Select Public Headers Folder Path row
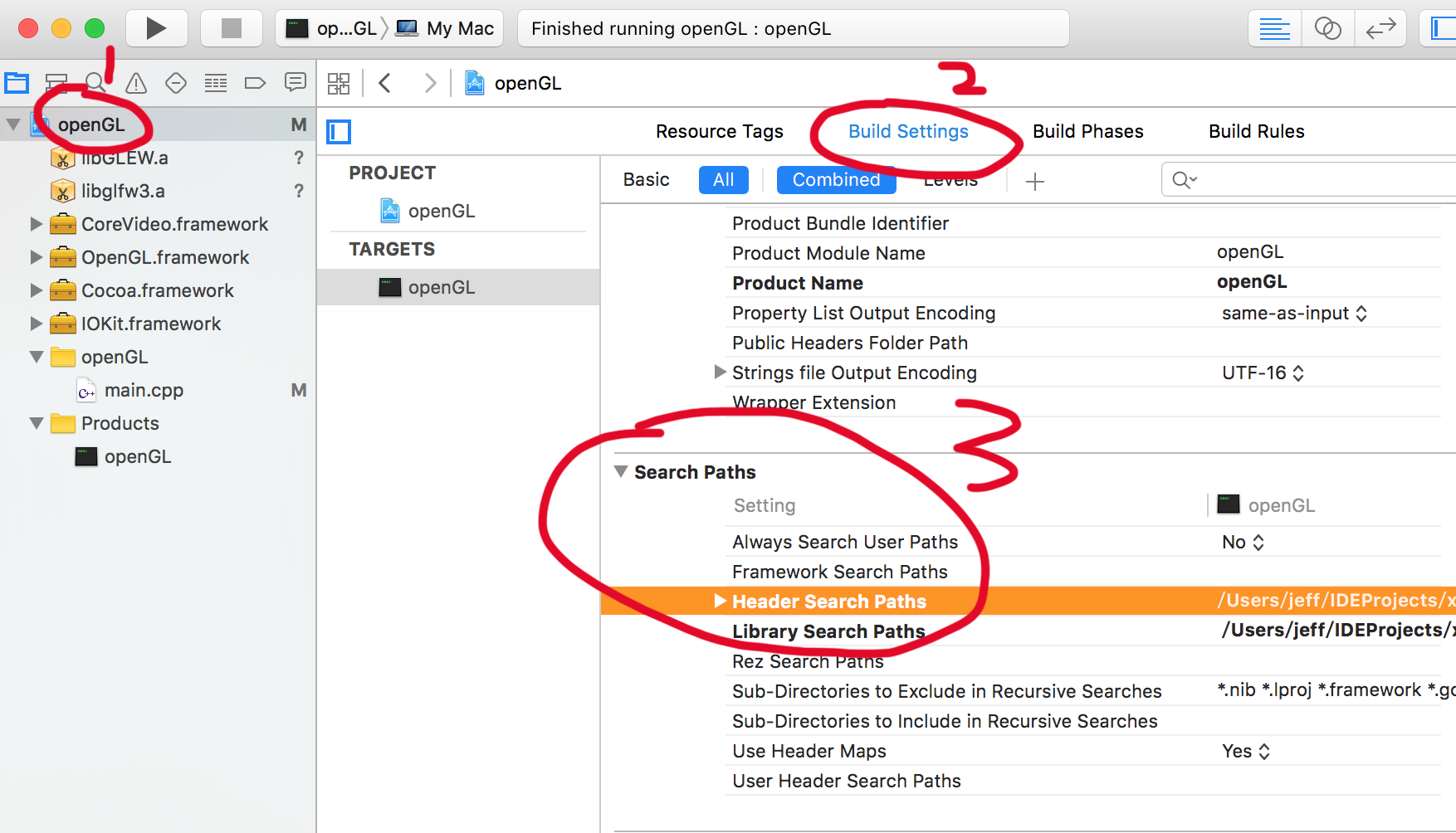Image resolution: width=1456 pixels, height=833 pixels. [1028, 343]
